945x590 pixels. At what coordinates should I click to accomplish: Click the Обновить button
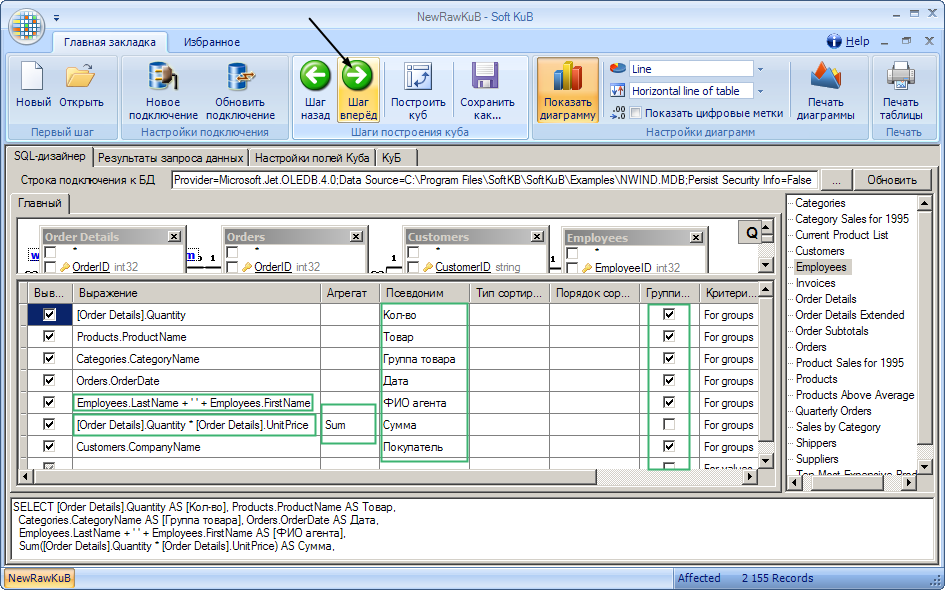[x=891, y=180]
